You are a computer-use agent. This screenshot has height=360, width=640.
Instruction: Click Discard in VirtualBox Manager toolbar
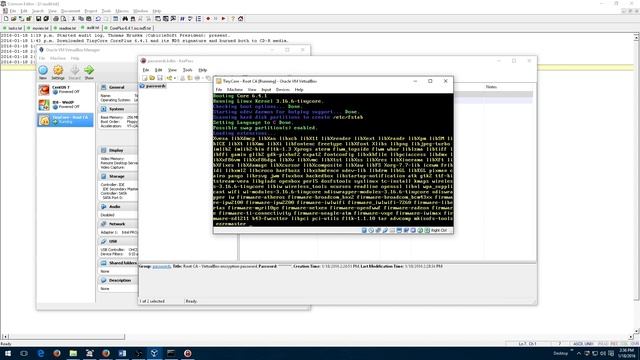75,72
